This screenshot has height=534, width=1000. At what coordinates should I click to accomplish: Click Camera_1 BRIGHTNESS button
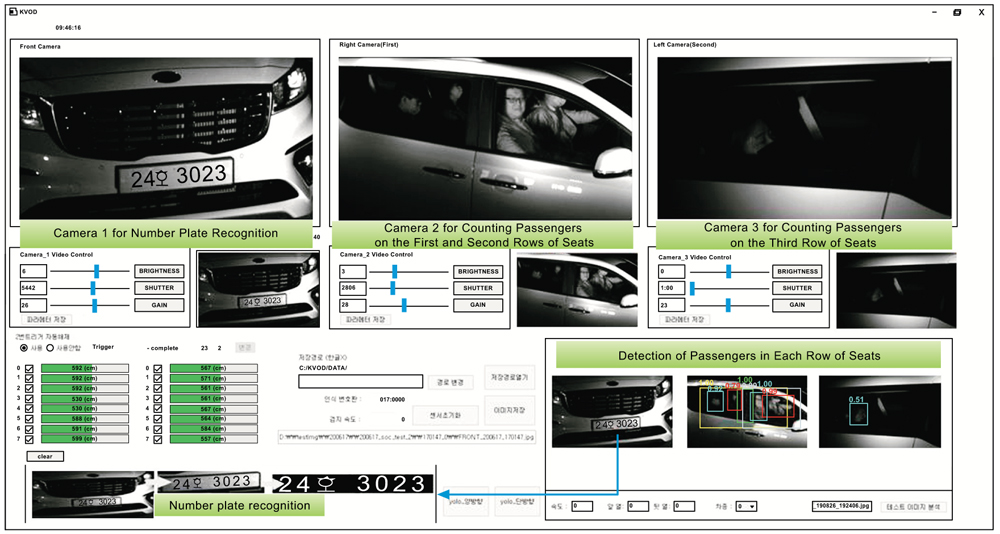click(x=159, y=271)
